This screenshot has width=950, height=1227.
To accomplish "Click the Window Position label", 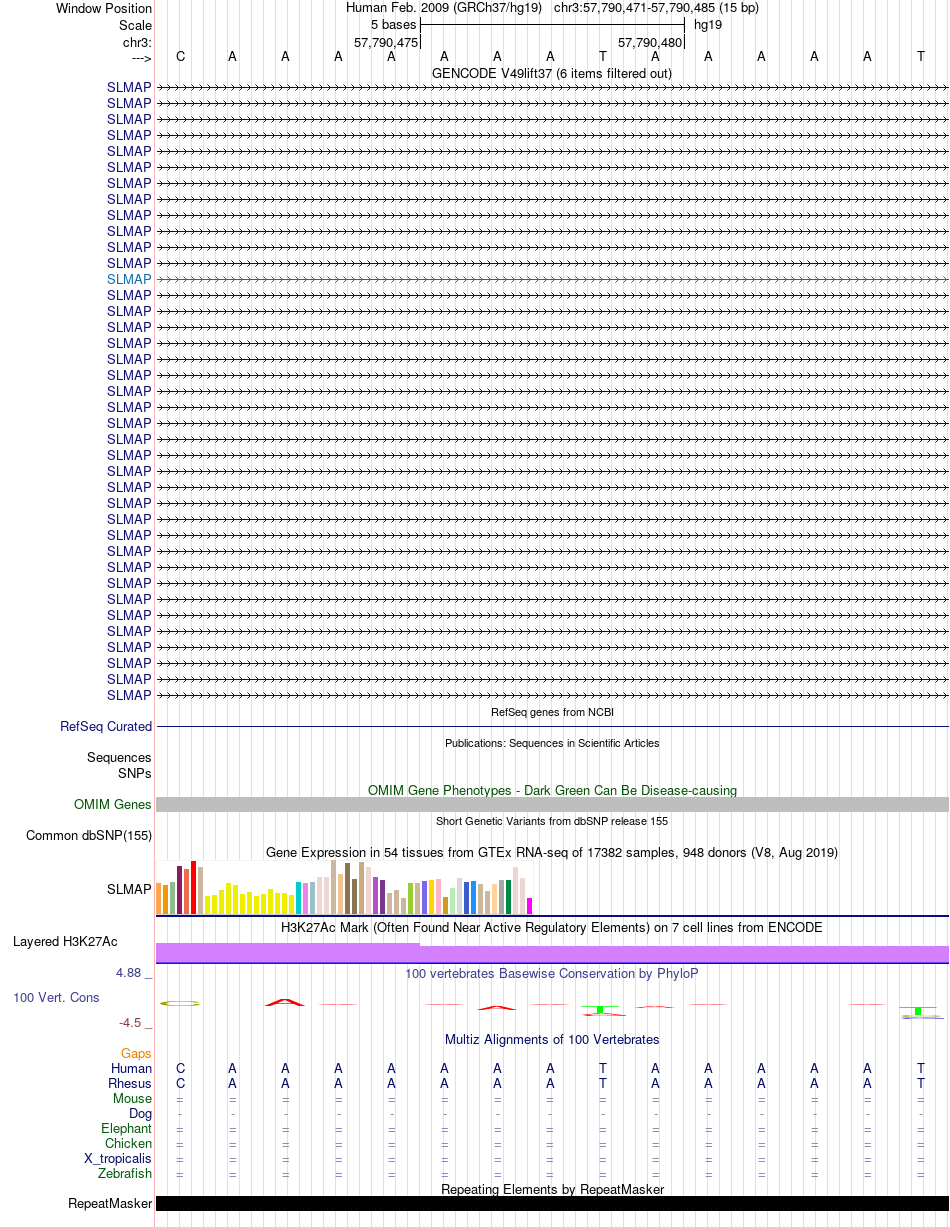I will pos(104,9).
